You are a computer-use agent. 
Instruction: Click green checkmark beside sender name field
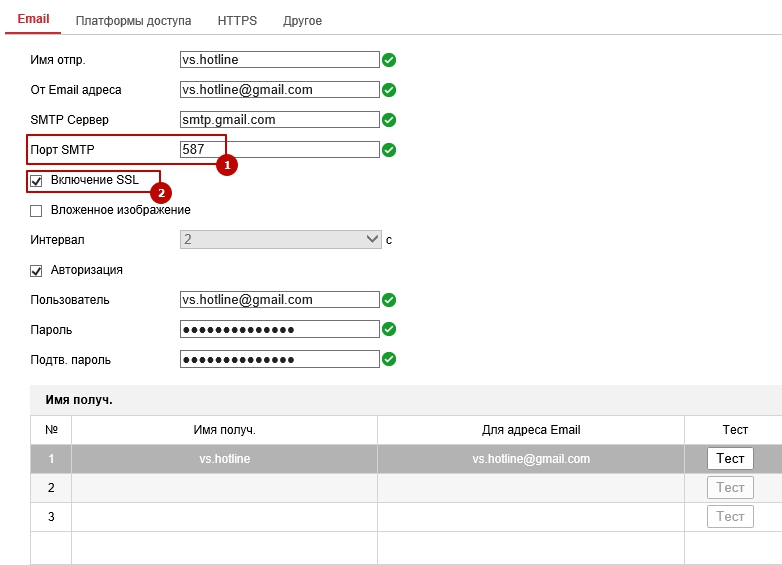389,60
